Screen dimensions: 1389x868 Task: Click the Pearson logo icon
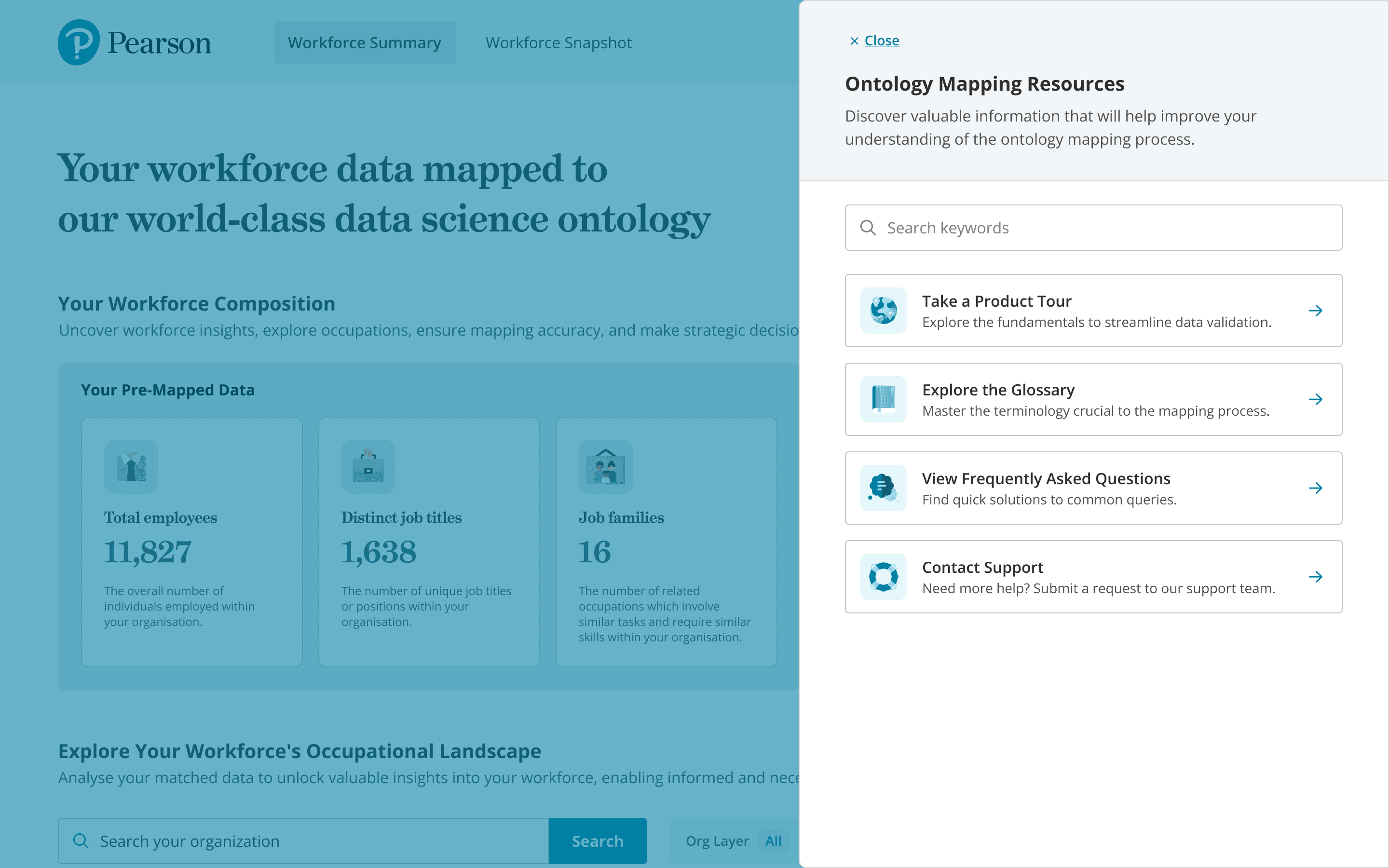pos(79,42)
